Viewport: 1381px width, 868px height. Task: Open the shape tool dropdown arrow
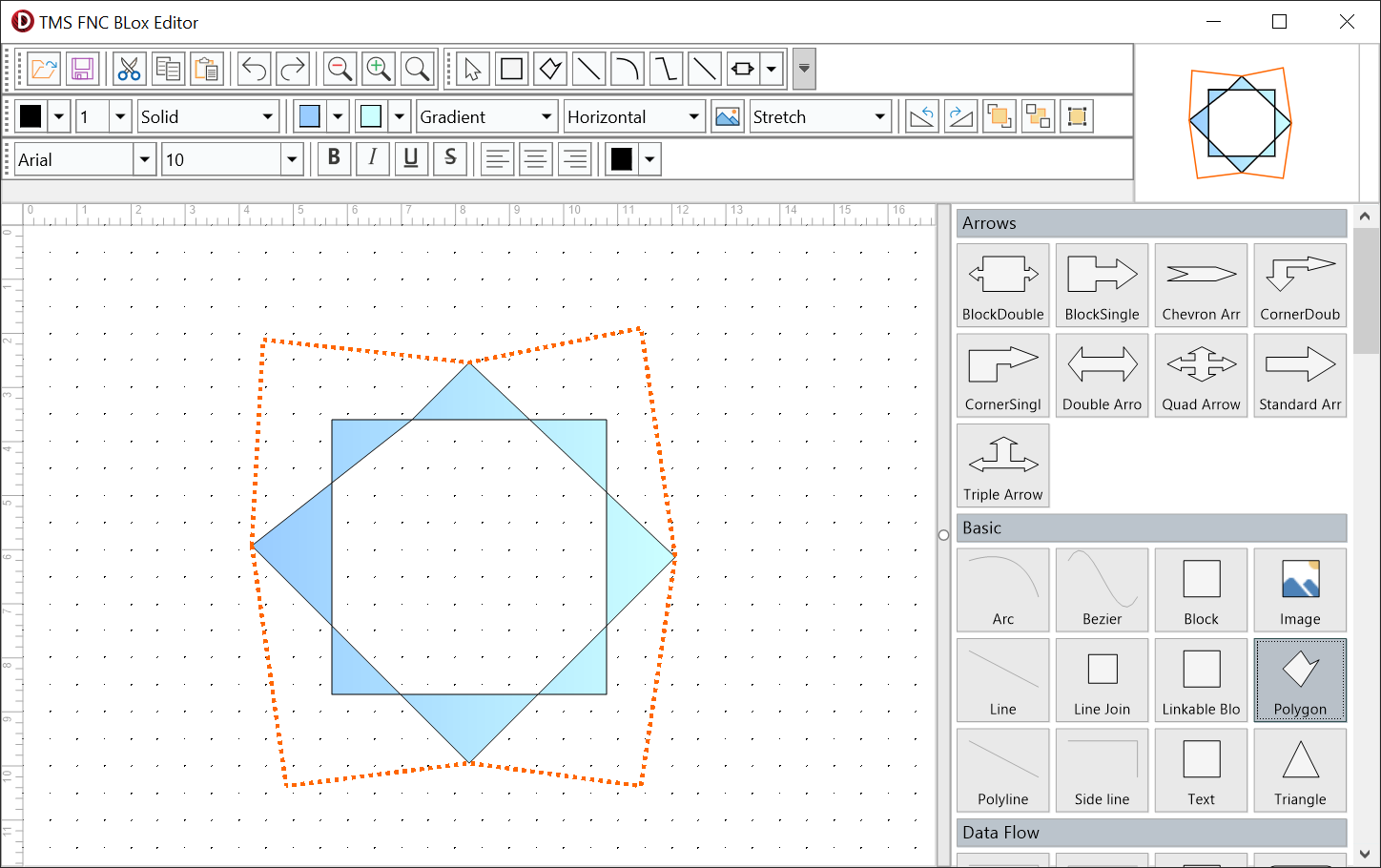pyautogui.click(x=772, y=69)
